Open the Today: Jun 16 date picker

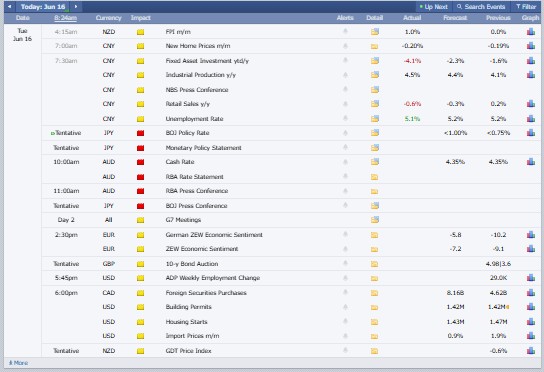pos(43,7)
